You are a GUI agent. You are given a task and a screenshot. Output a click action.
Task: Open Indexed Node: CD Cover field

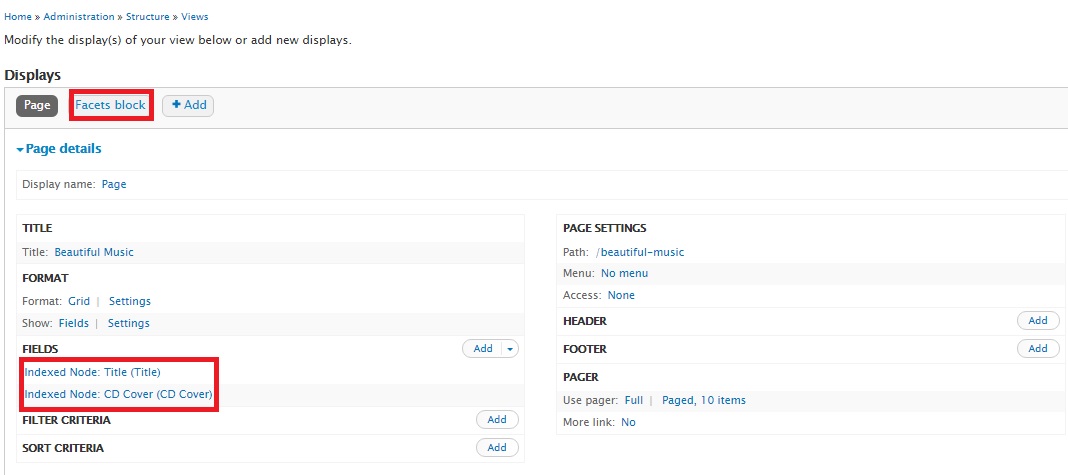(x=119, y=394)
